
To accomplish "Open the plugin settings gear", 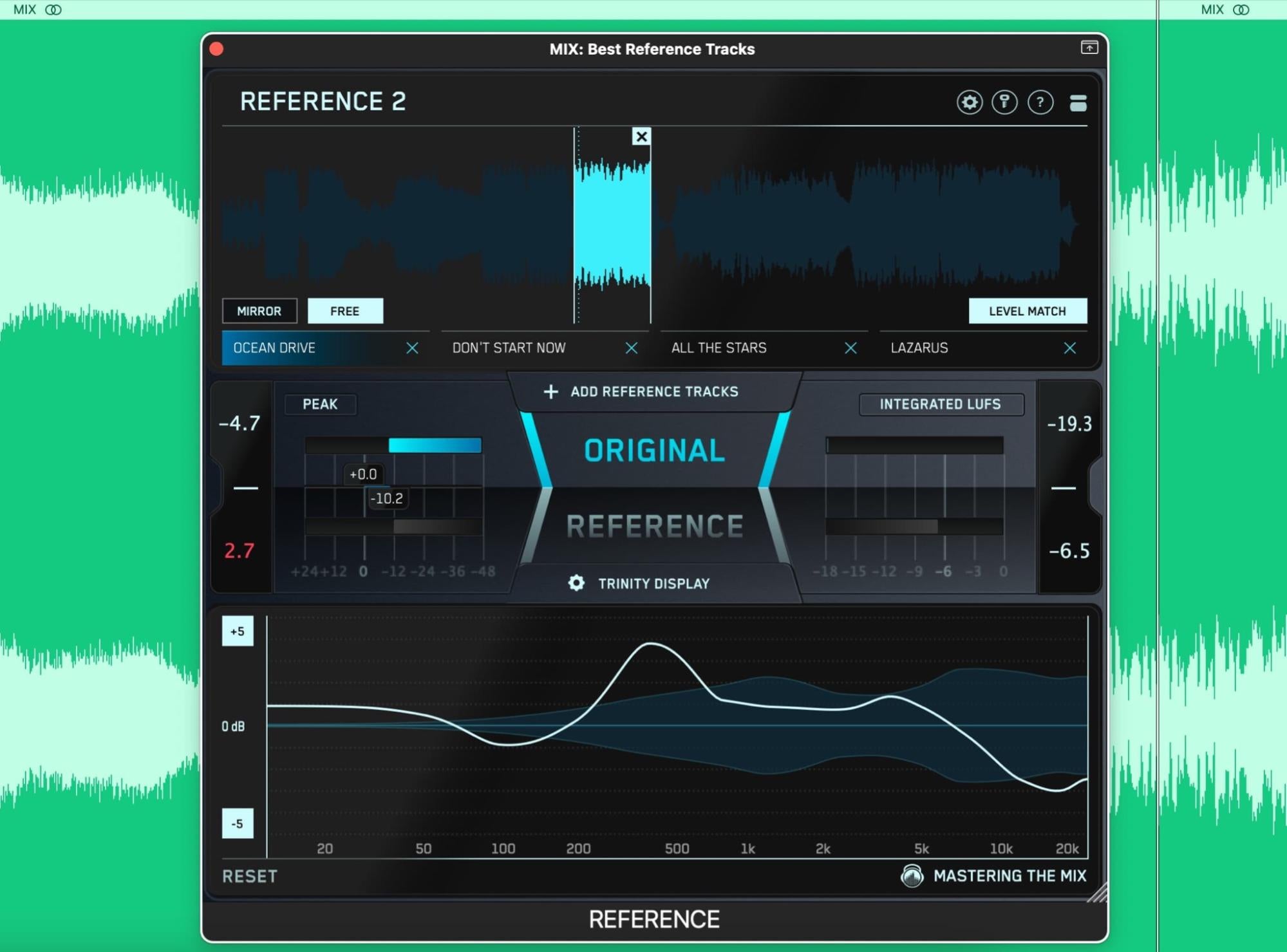I will click(969, 102).
